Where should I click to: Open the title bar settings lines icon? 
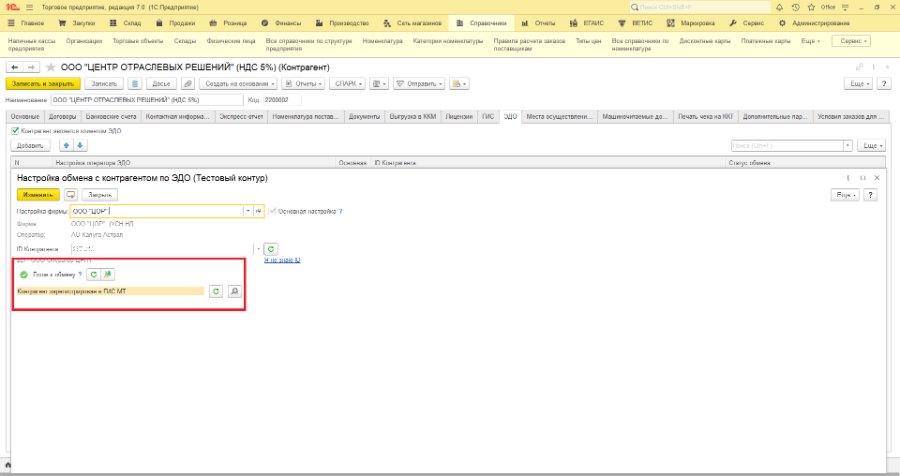pyautogui.click(x=845, y=7)
